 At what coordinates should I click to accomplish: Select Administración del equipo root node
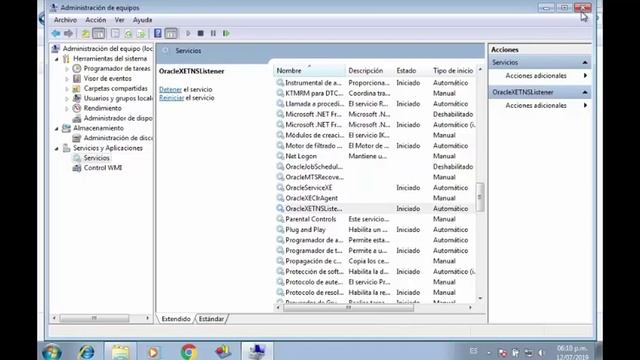point(107,49)
